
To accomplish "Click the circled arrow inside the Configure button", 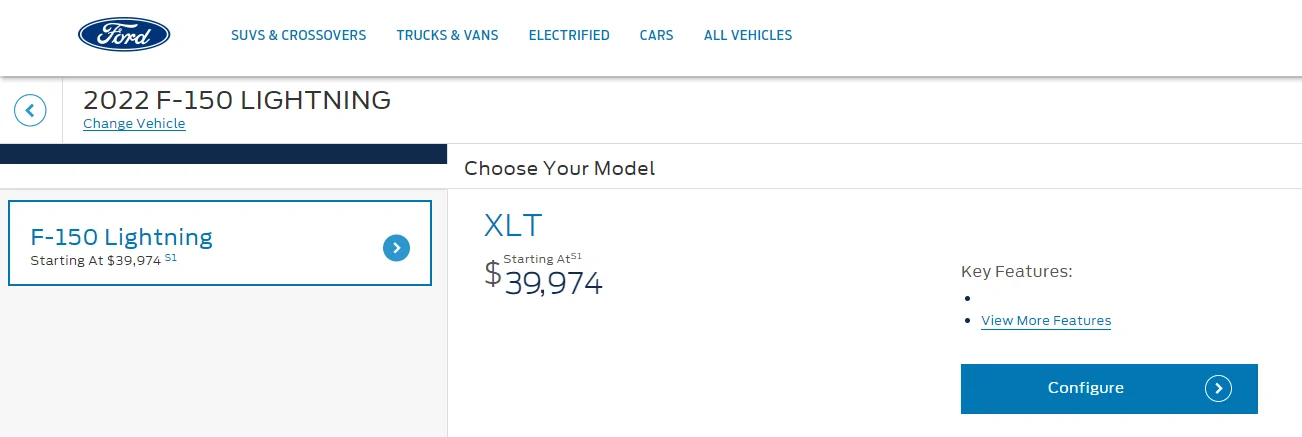I will point(1218,388).
